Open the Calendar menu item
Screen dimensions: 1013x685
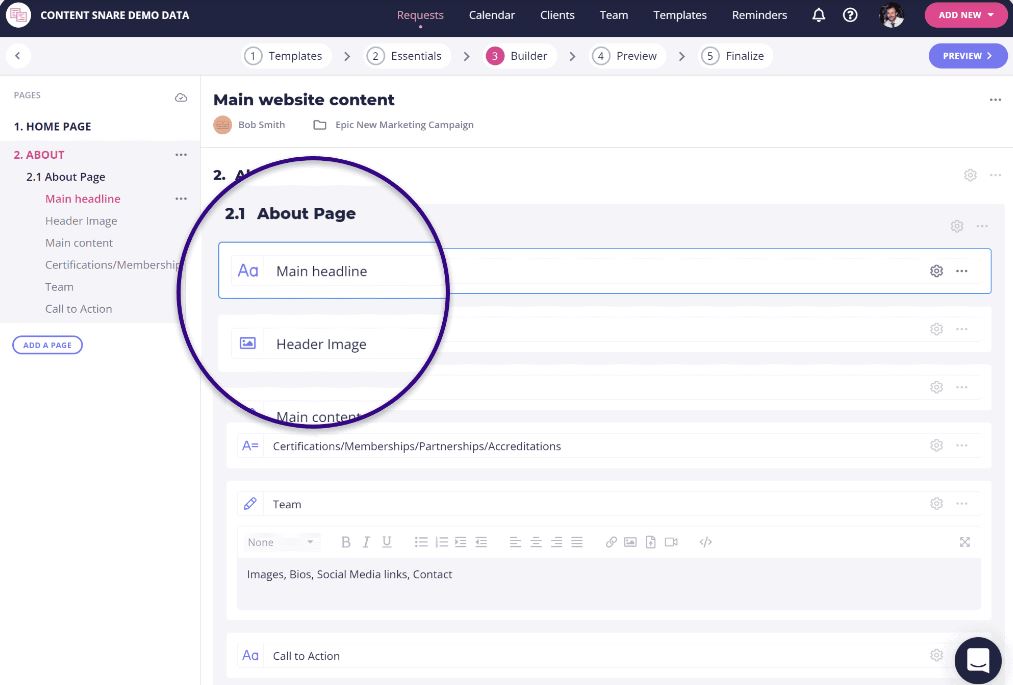[492, 15]
